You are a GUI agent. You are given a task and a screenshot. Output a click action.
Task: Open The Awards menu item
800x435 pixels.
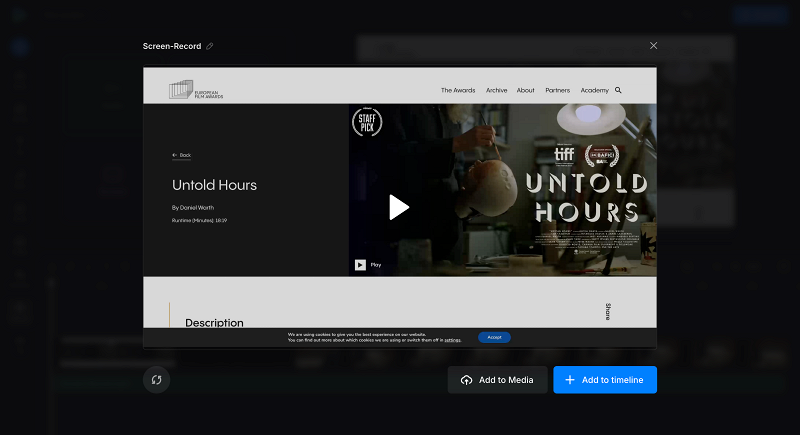point(458,90)
